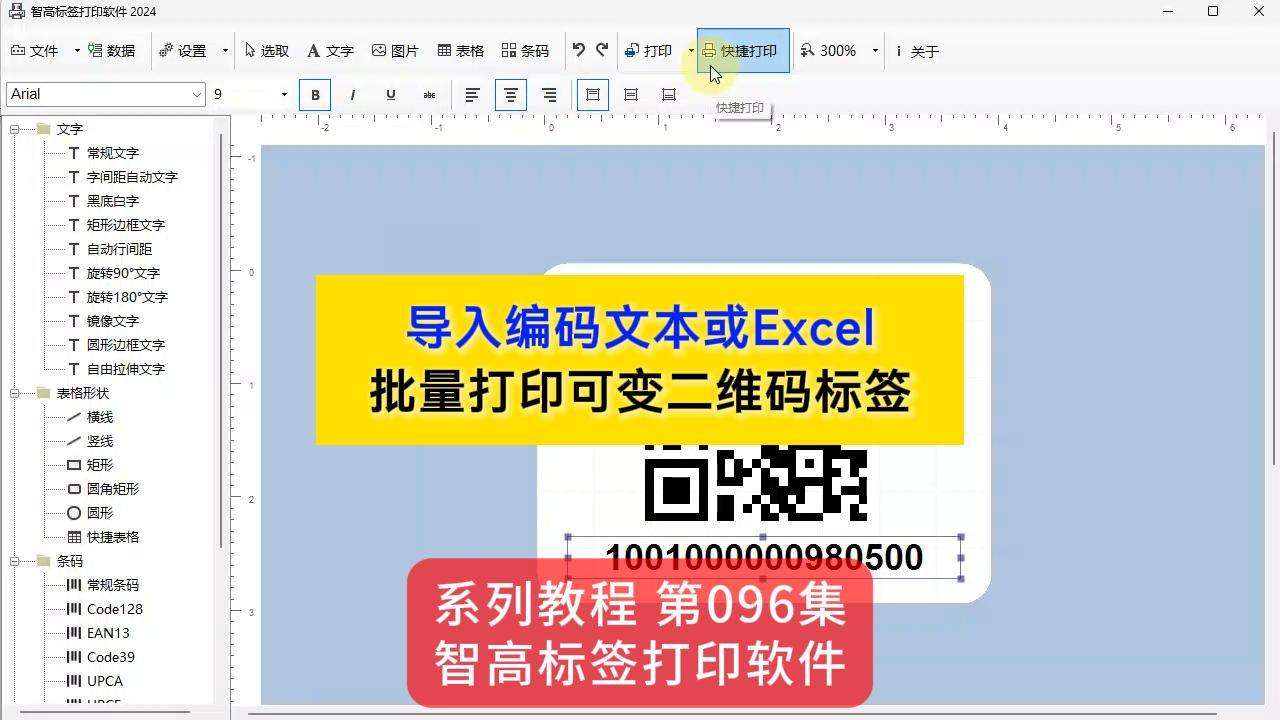Start 快捷打印 quick print

tap(742, 50)
